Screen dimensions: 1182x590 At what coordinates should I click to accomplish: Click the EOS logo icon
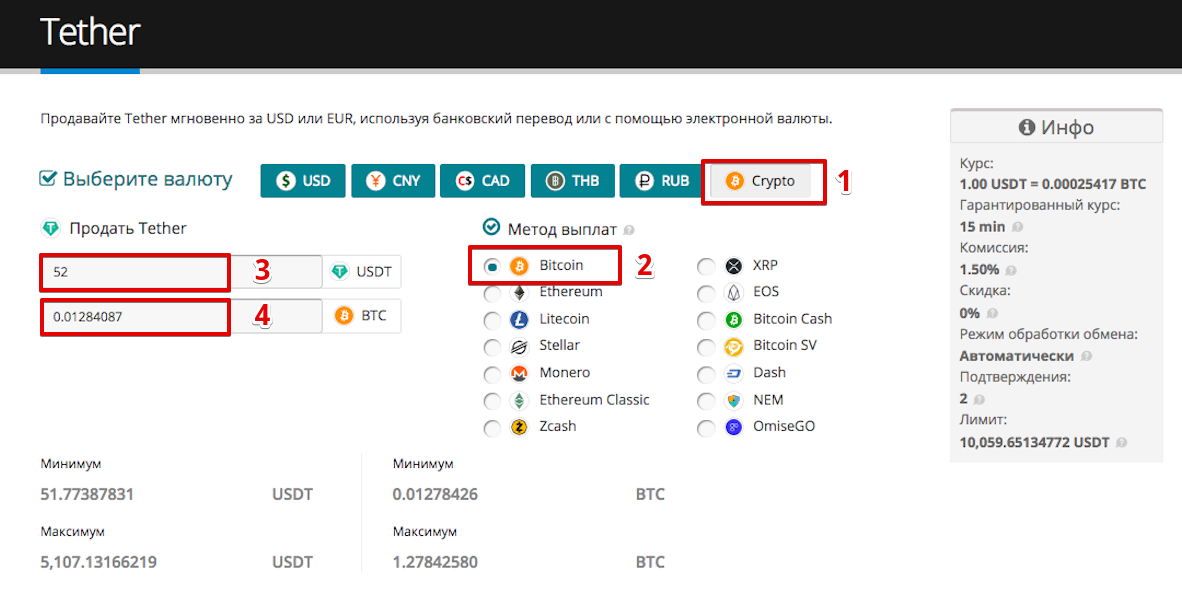[x=733, y=292]
